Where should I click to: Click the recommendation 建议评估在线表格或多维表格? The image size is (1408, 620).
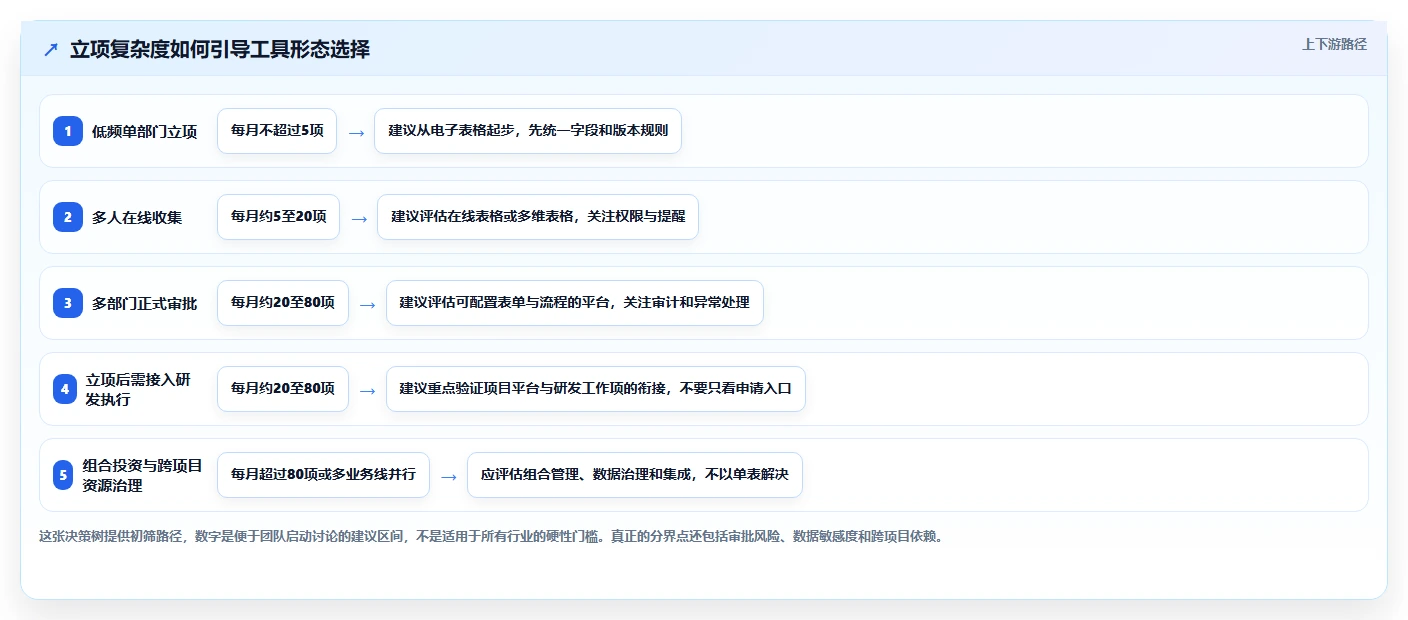coord(538,217)
